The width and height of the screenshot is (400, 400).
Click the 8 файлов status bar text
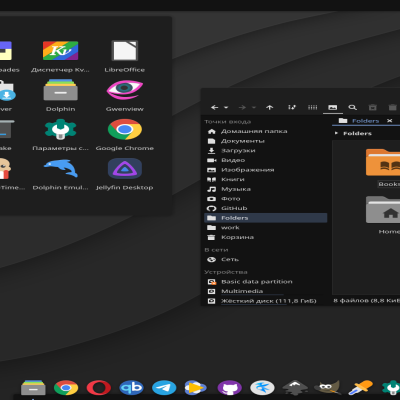367,301
